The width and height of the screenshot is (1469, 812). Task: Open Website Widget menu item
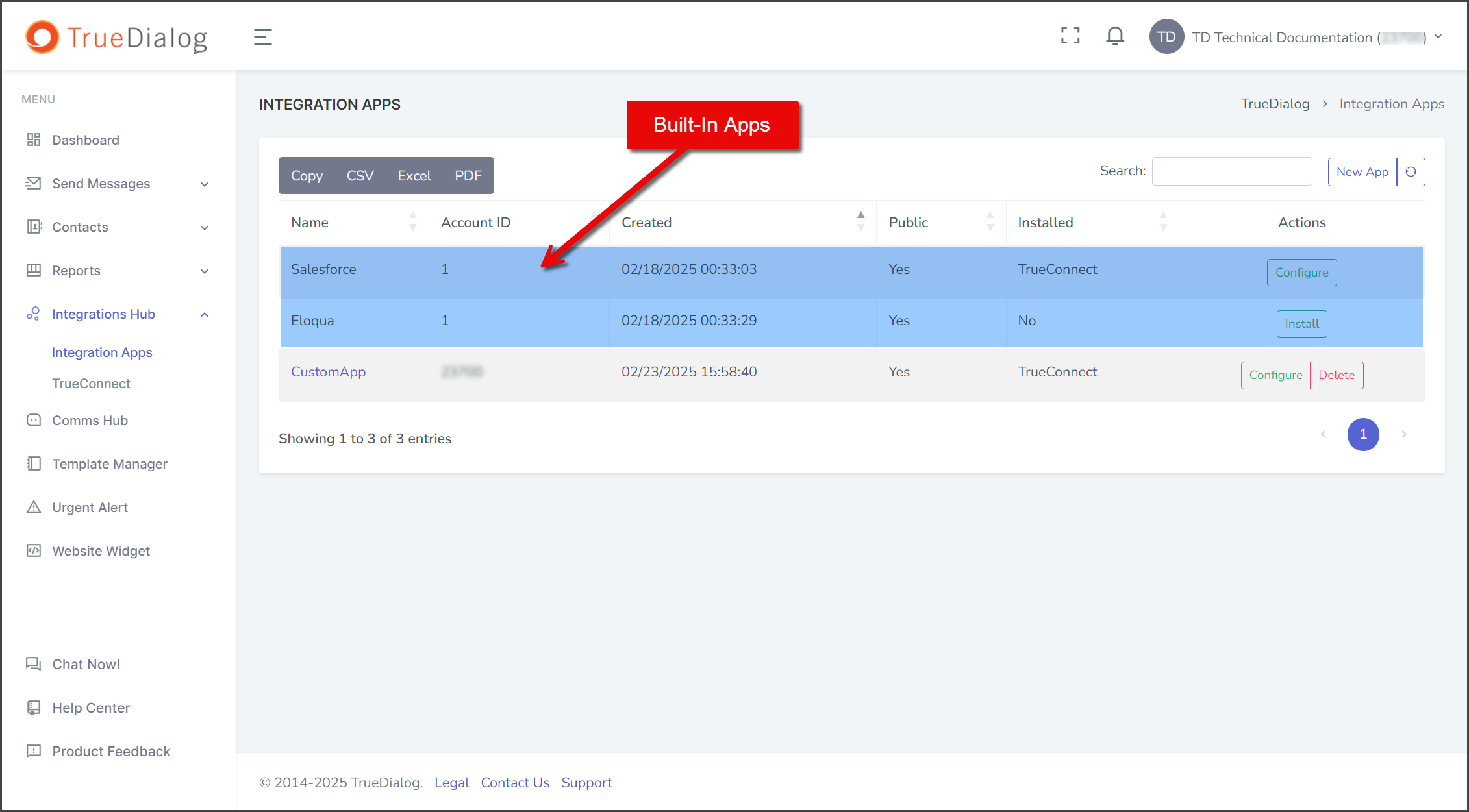click(x=101, y=551)
